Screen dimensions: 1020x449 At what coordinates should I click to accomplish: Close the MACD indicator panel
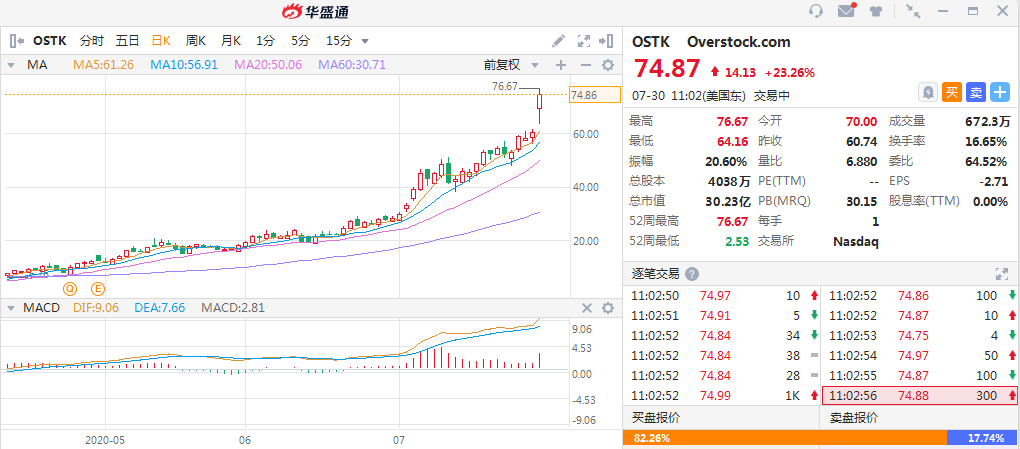[586, 308]
